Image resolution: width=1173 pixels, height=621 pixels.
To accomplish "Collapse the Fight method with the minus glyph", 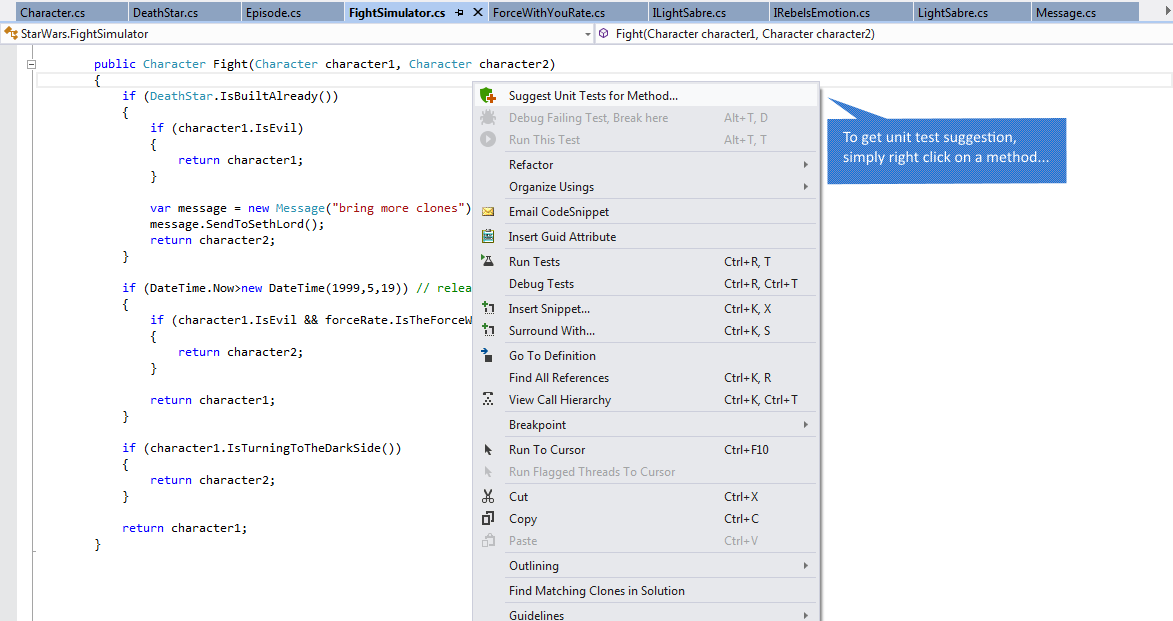I will [32, 63].
